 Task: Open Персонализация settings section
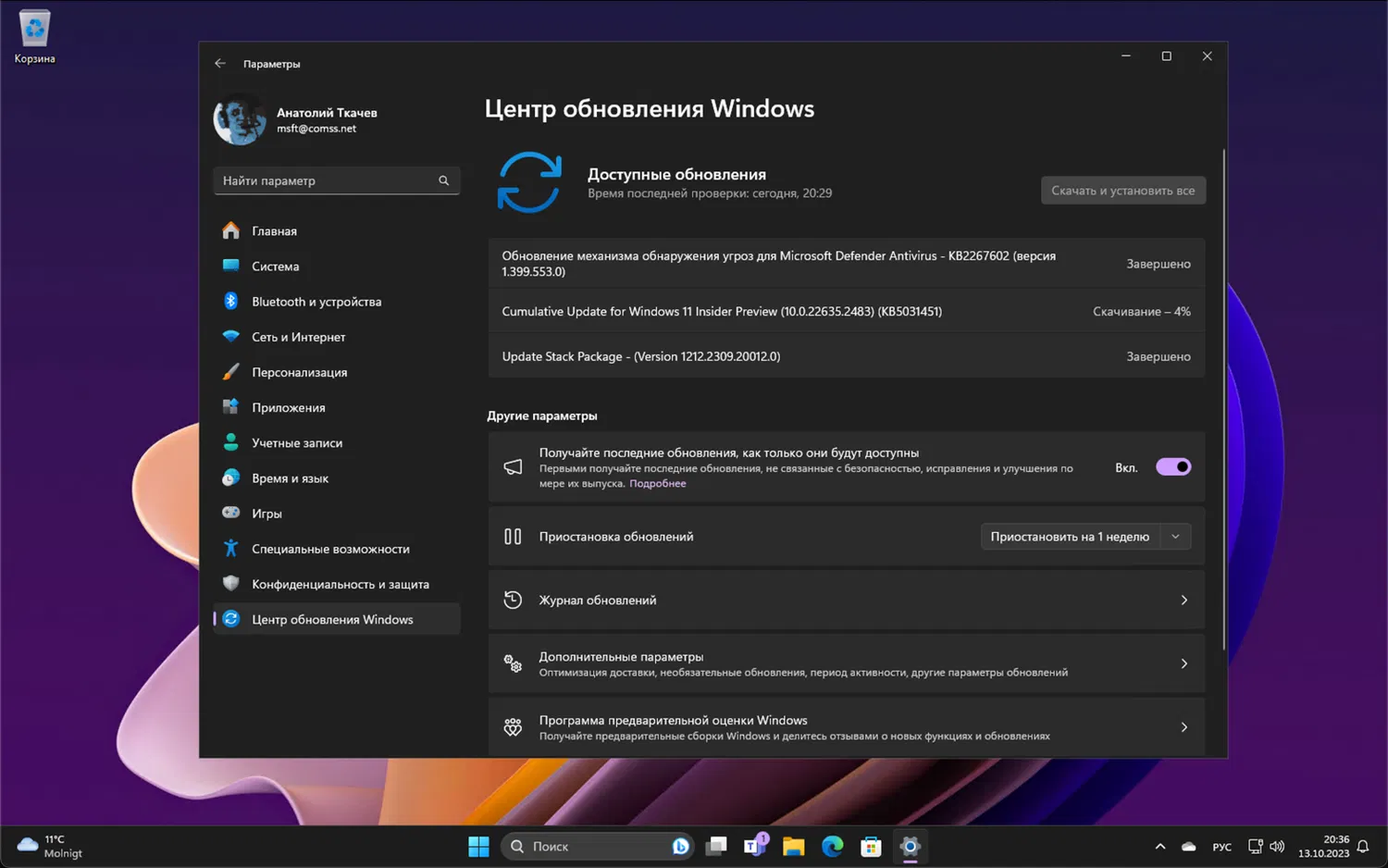337,372
